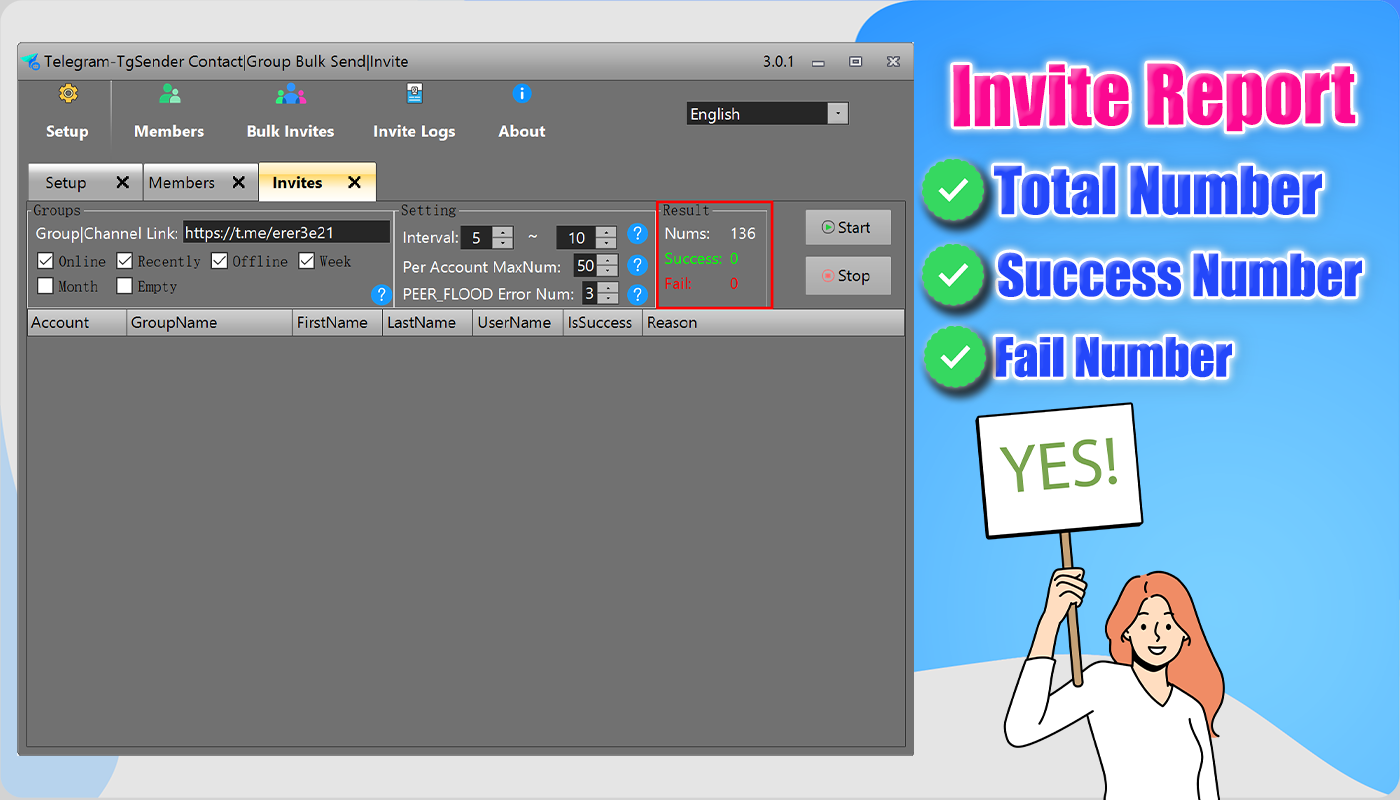Click help icon in the Groups panel
1400x800 pixels.
point(380,294)
